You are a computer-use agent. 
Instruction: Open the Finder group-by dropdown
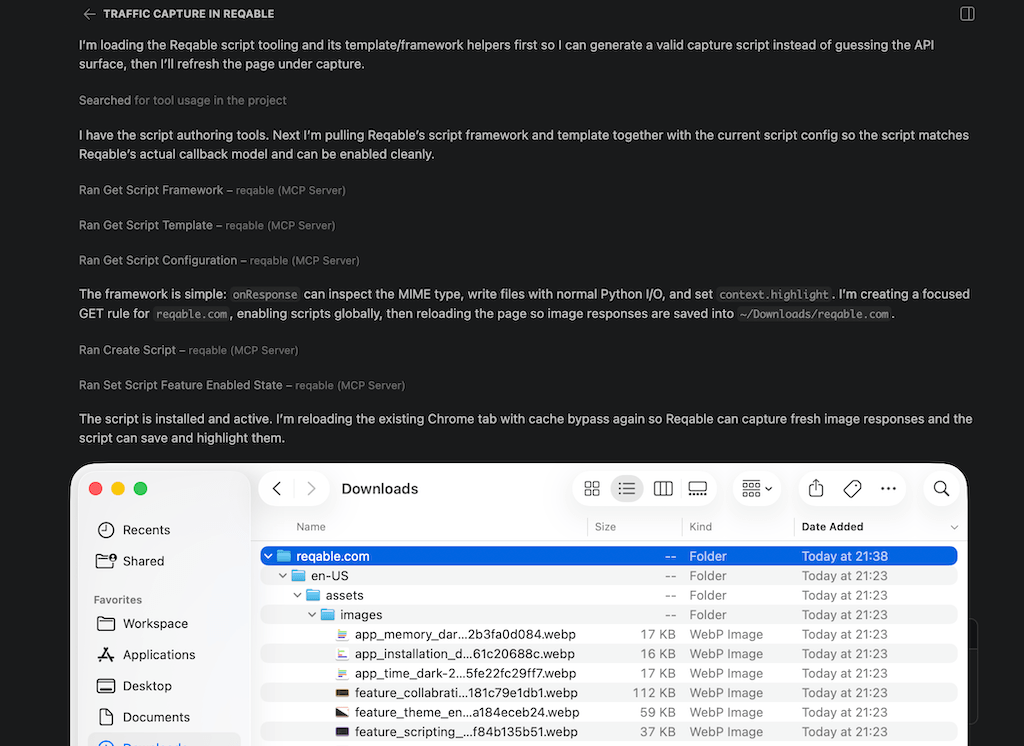click(757, 489)
